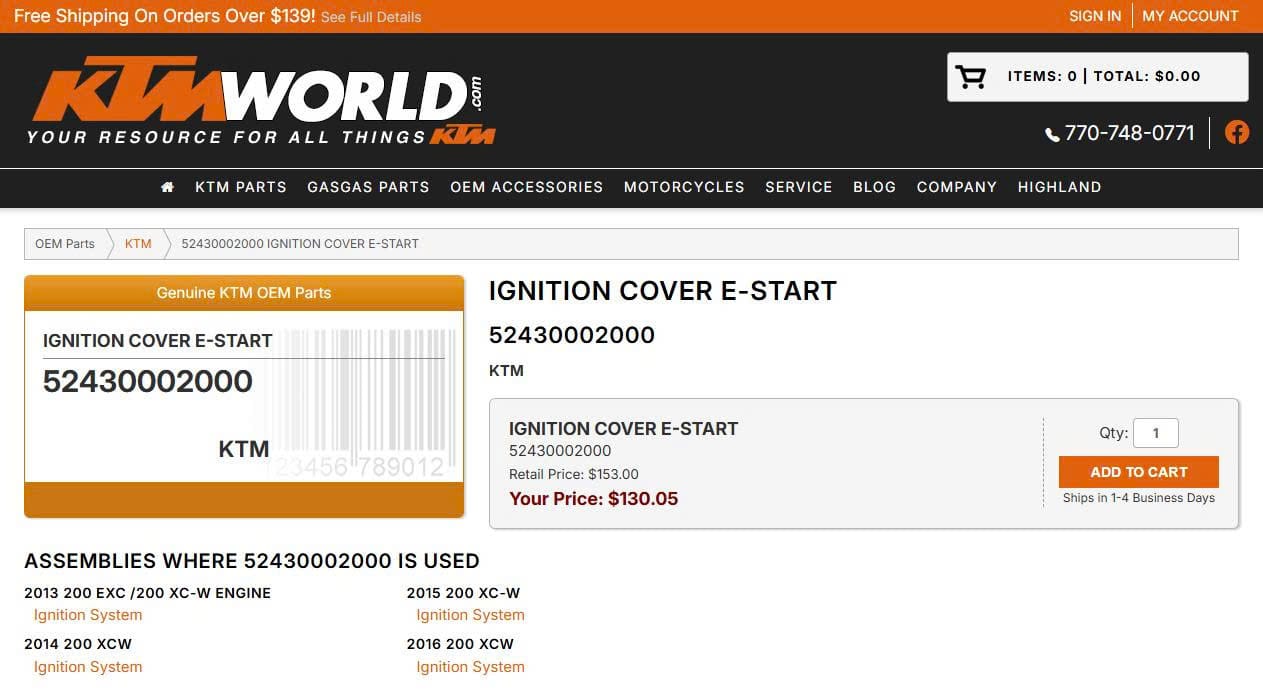The width and height of the screenshot is (1263, 697).
Task: Open Ignition System under 2014 200 XCW
Action: [88, 667]
